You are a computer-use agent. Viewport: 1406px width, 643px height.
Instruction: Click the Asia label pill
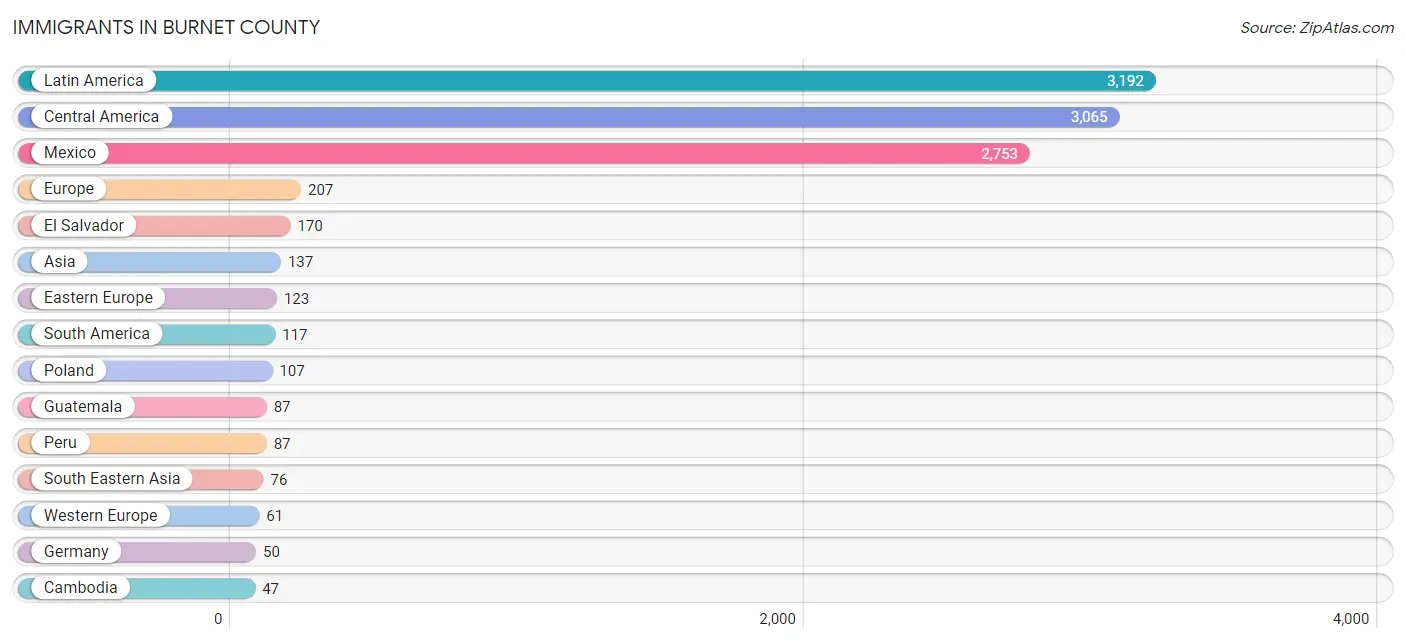coord(59,262)
